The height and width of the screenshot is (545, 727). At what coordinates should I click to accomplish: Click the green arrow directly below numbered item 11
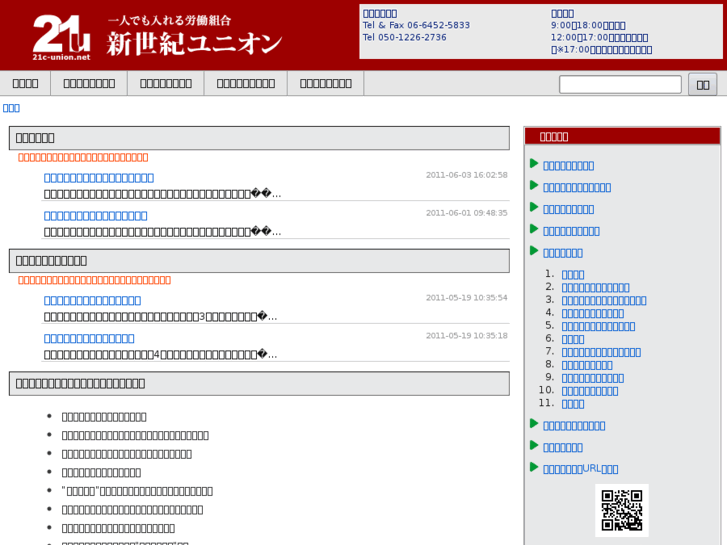(x=534, y=423)
